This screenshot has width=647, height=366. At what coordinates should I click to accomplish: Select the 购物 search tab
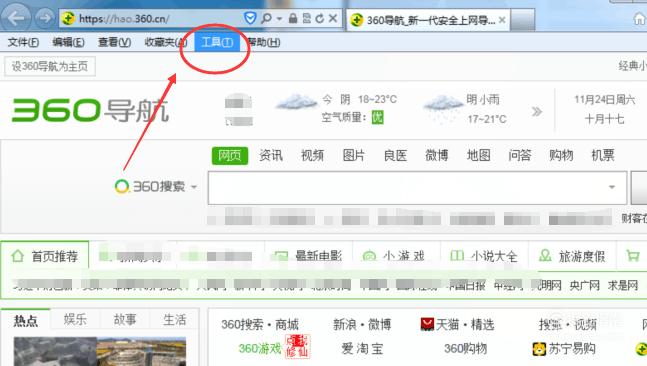pyautogui.click(x=561, y=156)
